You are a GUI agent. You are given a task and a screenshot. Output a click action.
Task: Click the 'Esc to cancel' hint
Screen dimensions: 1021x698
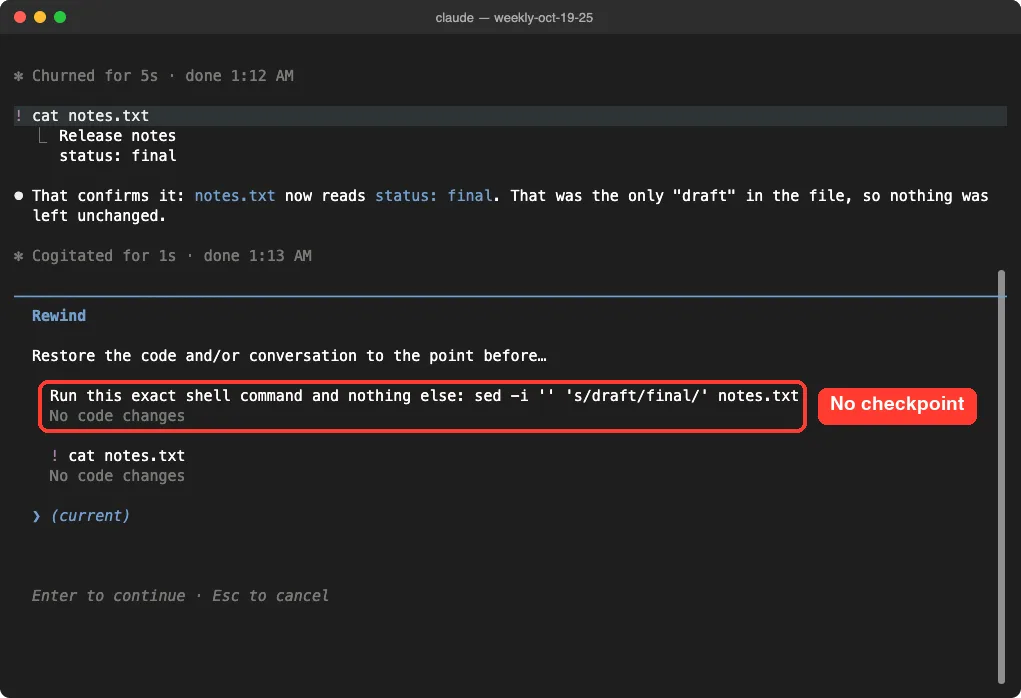270,596
